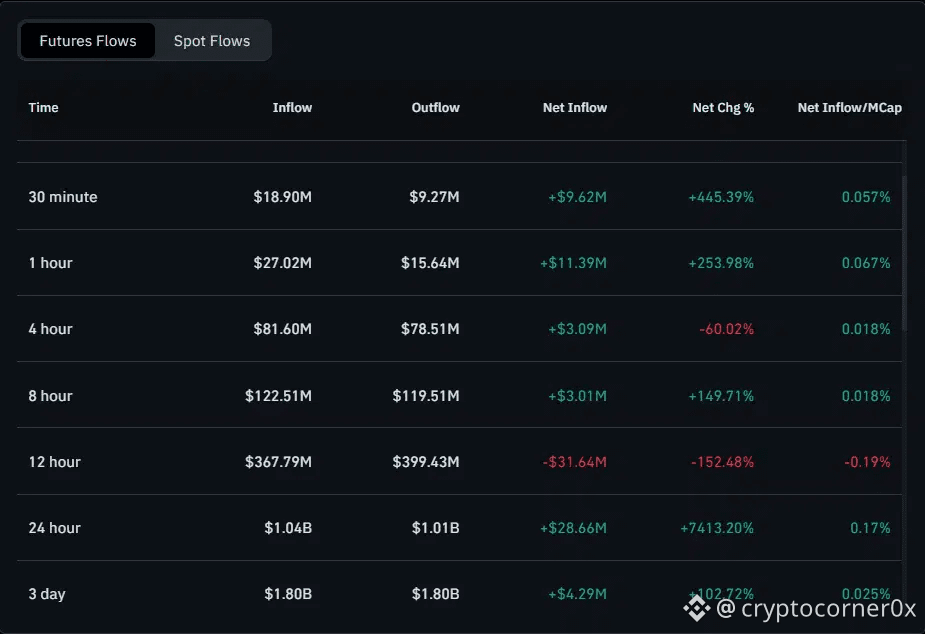The width and height of the screenshot is (925, 634).
Task: Sort by the Time column header
Action: click(44, 107)
